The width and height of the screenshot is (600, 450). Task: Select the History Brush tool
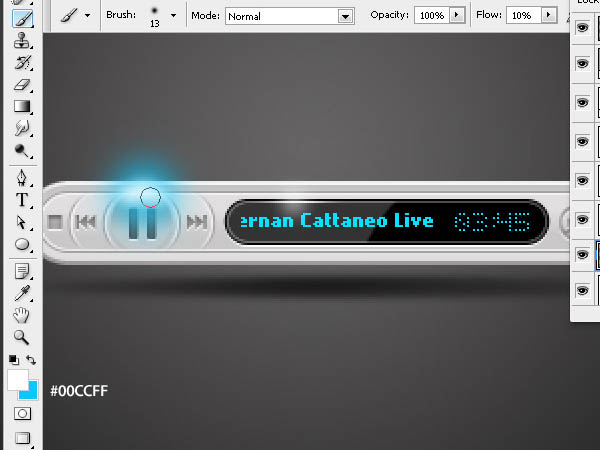[22, 62]
